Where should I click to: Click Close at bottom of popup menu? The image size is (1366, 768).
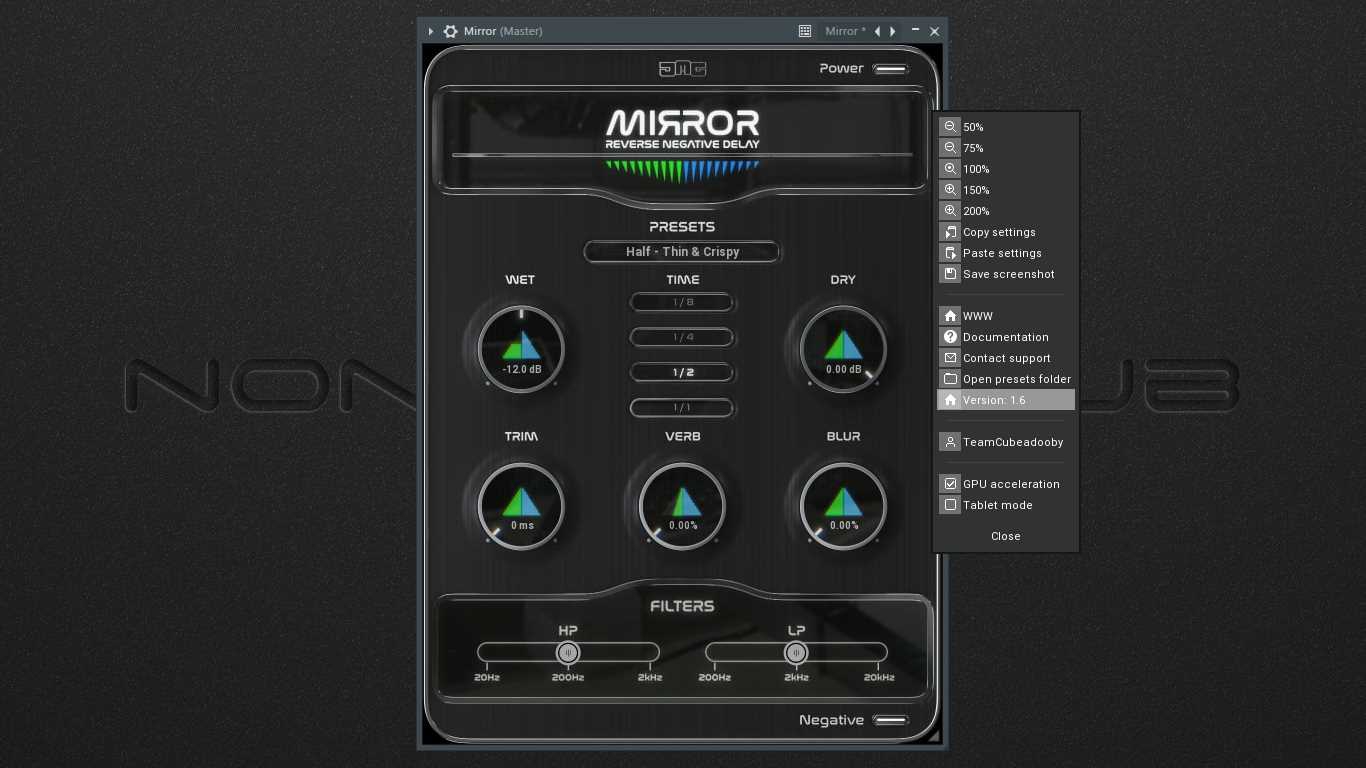pyautogui.click(x=1006, y=536)
